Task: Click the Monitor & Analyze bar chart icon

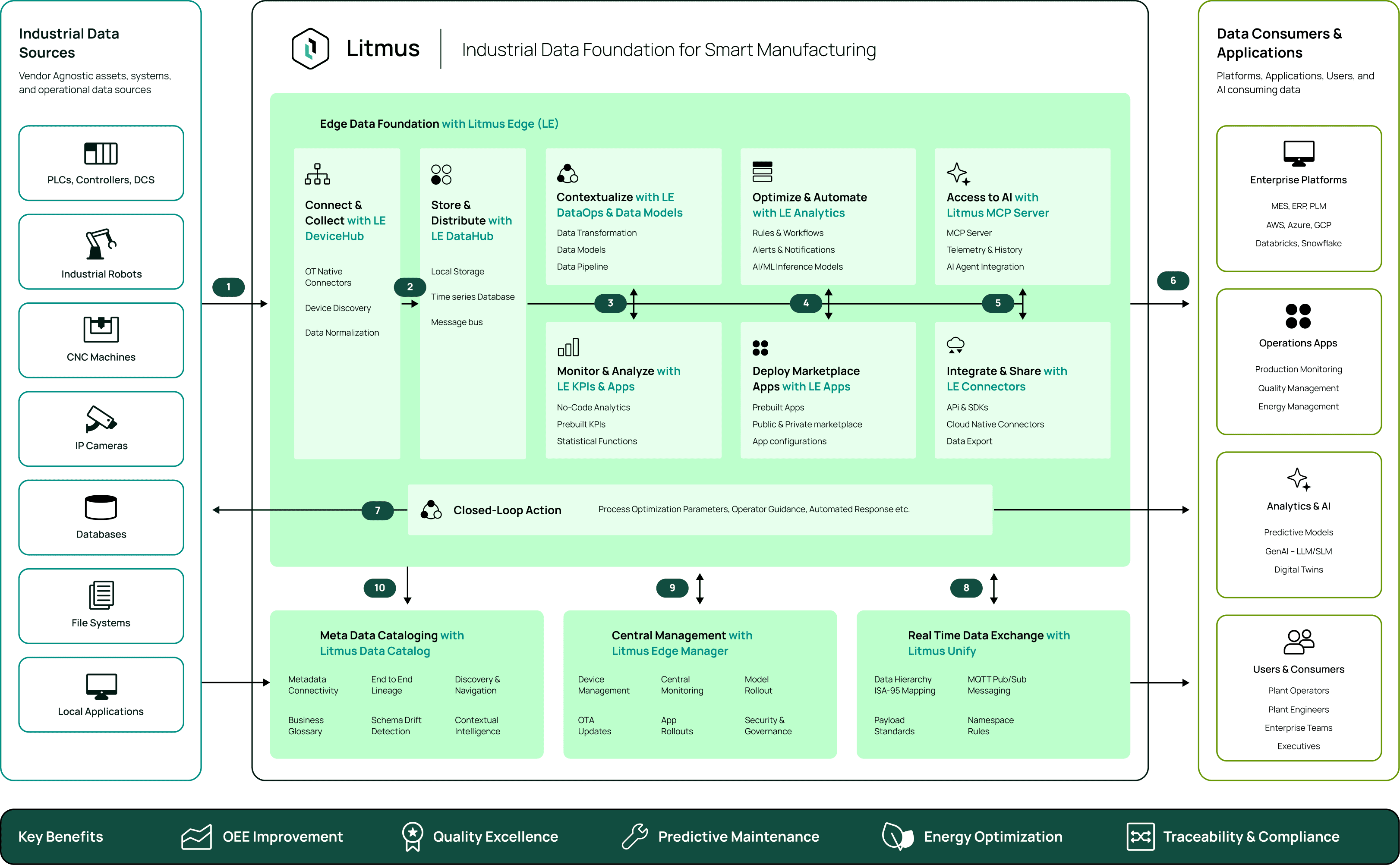Action: pyautogui.click(x=568, y=347)
